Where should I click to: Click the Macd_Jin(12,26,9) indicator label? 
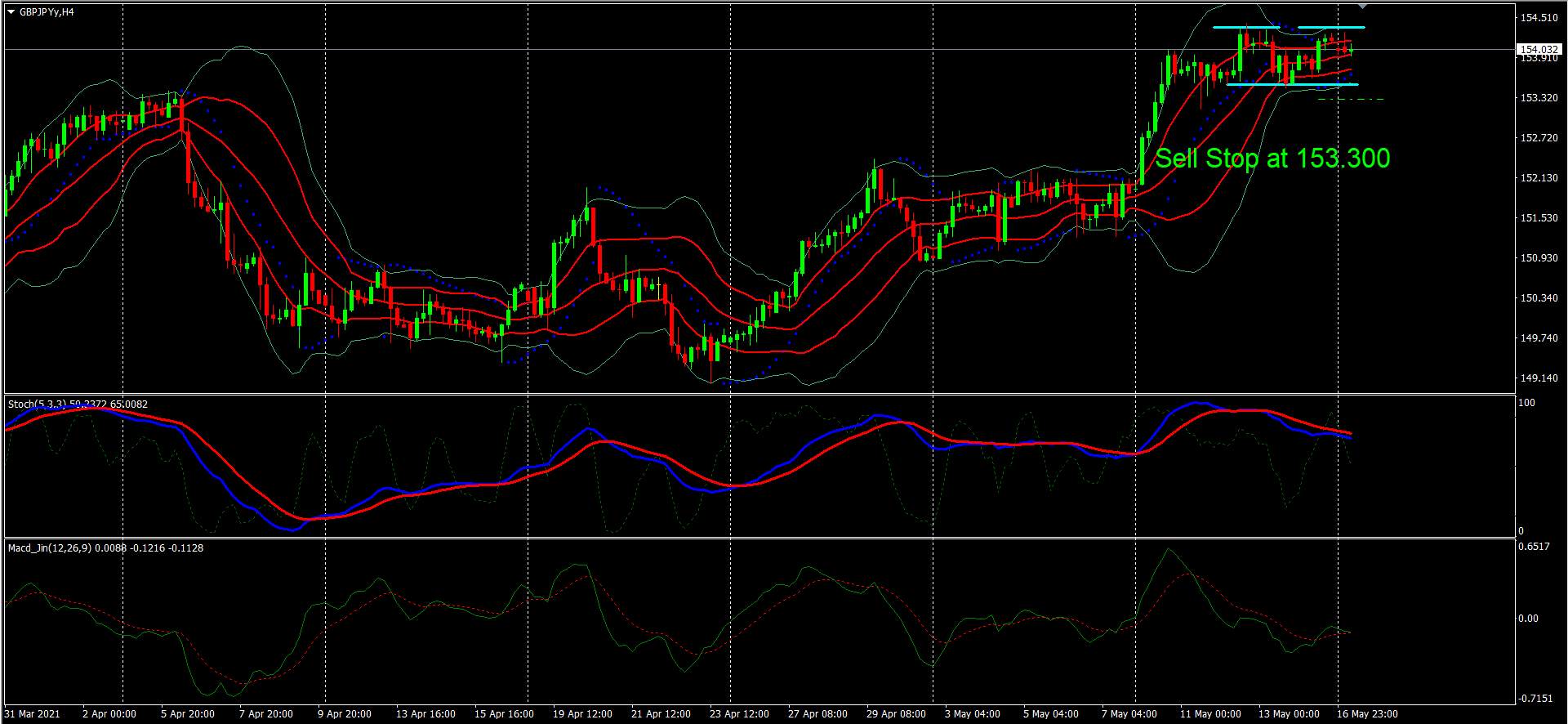[105, 547]
